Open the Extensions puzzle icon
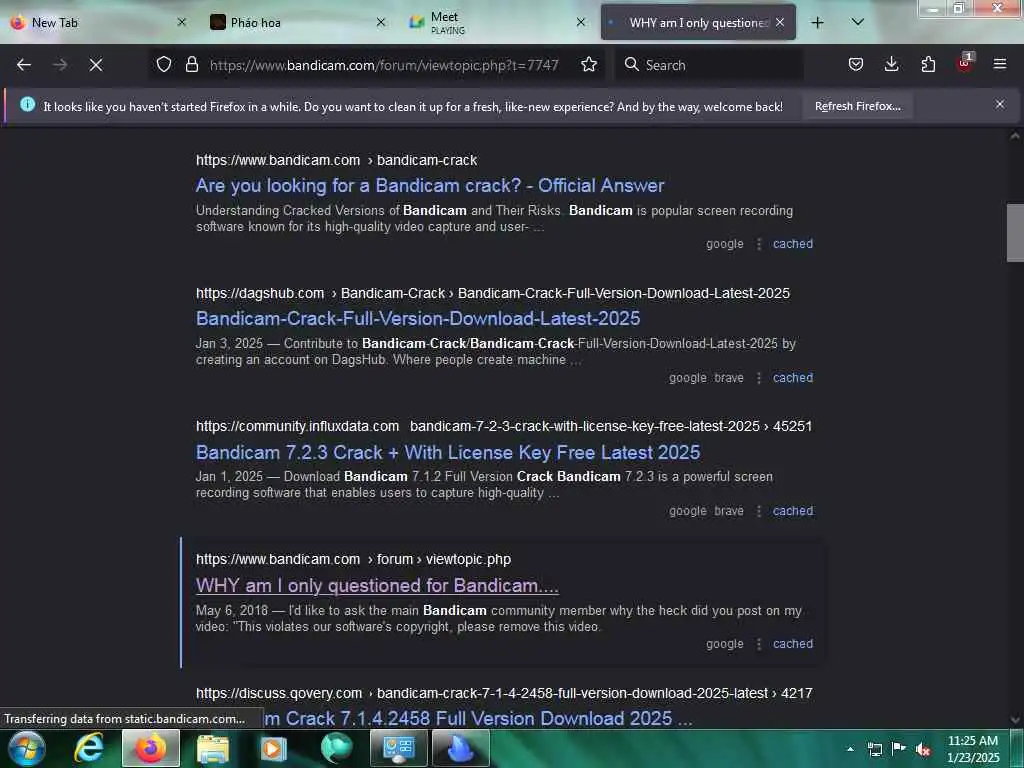This screenshot has width=1024, height=768. point(928,65)
